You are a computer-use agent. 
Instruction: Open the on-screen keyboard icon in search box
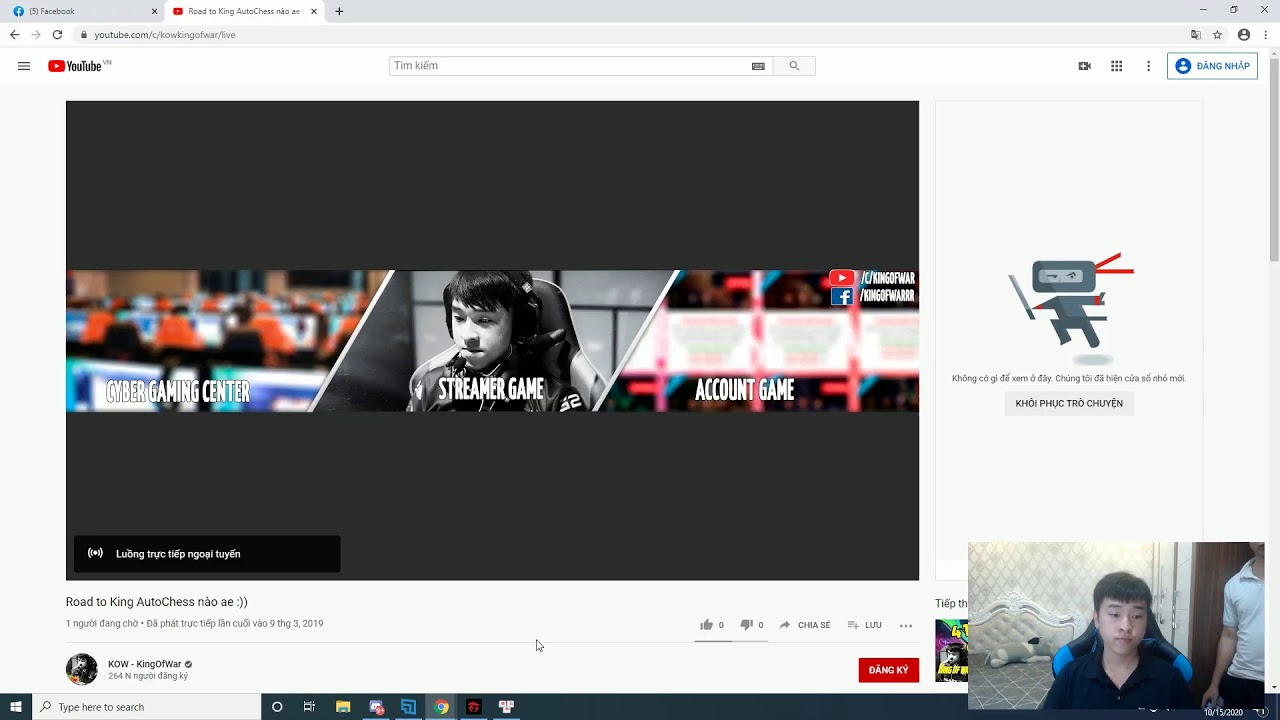[758, 66]
